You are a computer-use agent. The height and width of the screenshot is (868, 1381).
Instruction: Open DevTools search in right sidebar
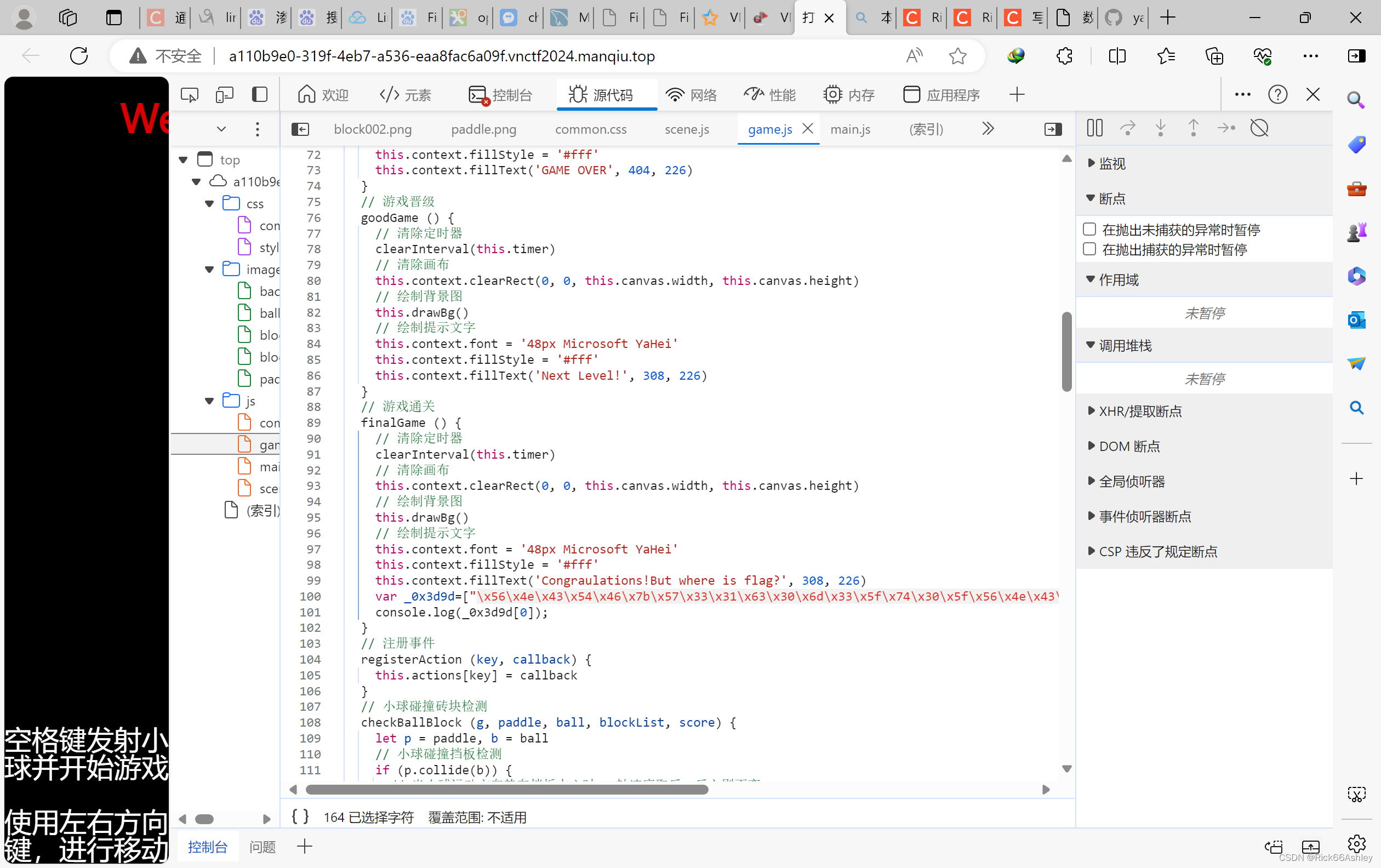point(1357,408)
